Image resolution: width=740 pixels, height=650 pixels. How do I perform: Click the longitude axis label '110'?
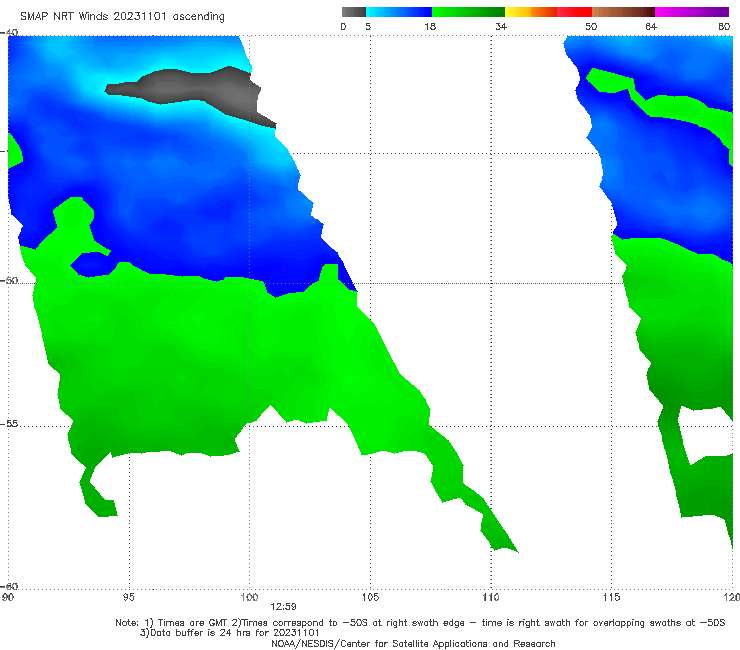click(x=491, y=598)
